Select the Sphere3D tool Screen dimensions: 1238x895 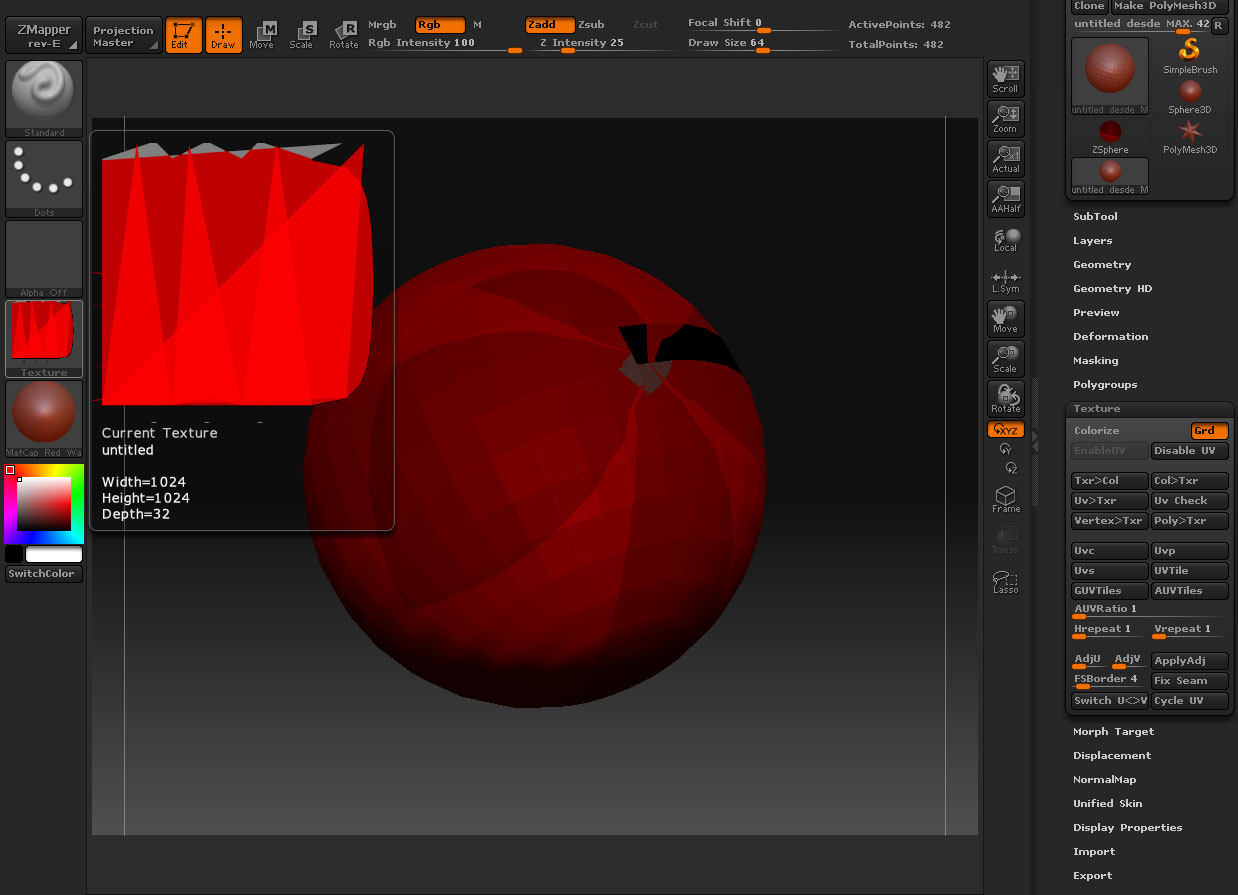coord(1190,96)
